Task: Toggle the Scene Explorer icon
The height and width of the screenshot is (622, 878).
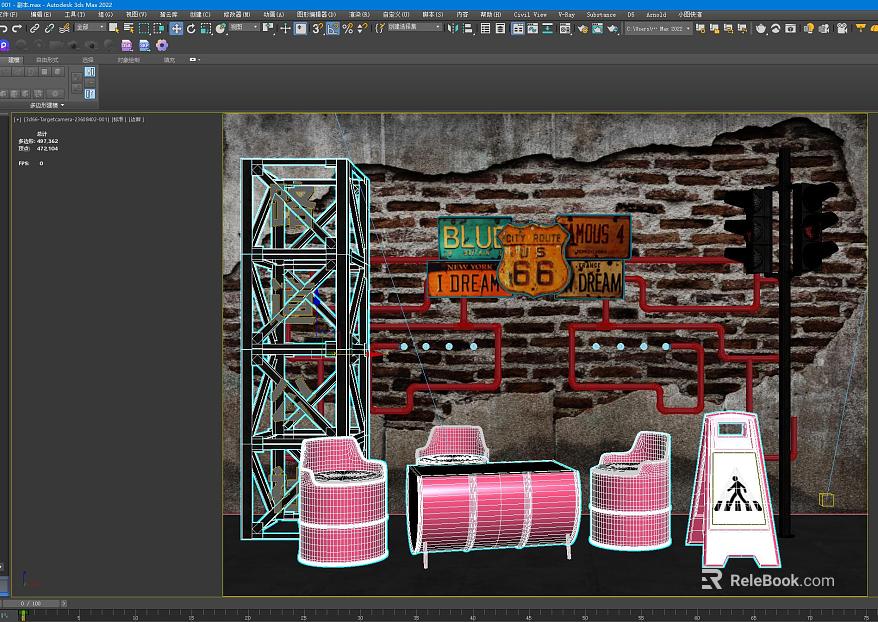Action: (485, 28)
